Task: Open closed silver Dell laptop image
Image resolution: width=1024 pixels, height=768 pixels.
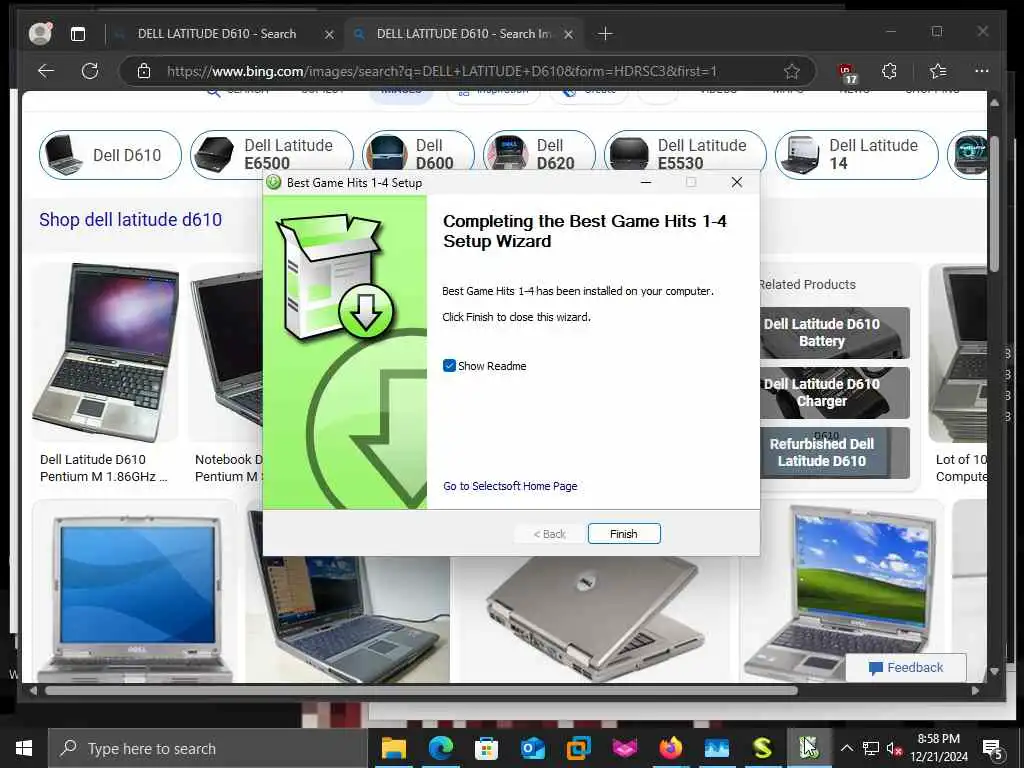Action: point(593,617)
